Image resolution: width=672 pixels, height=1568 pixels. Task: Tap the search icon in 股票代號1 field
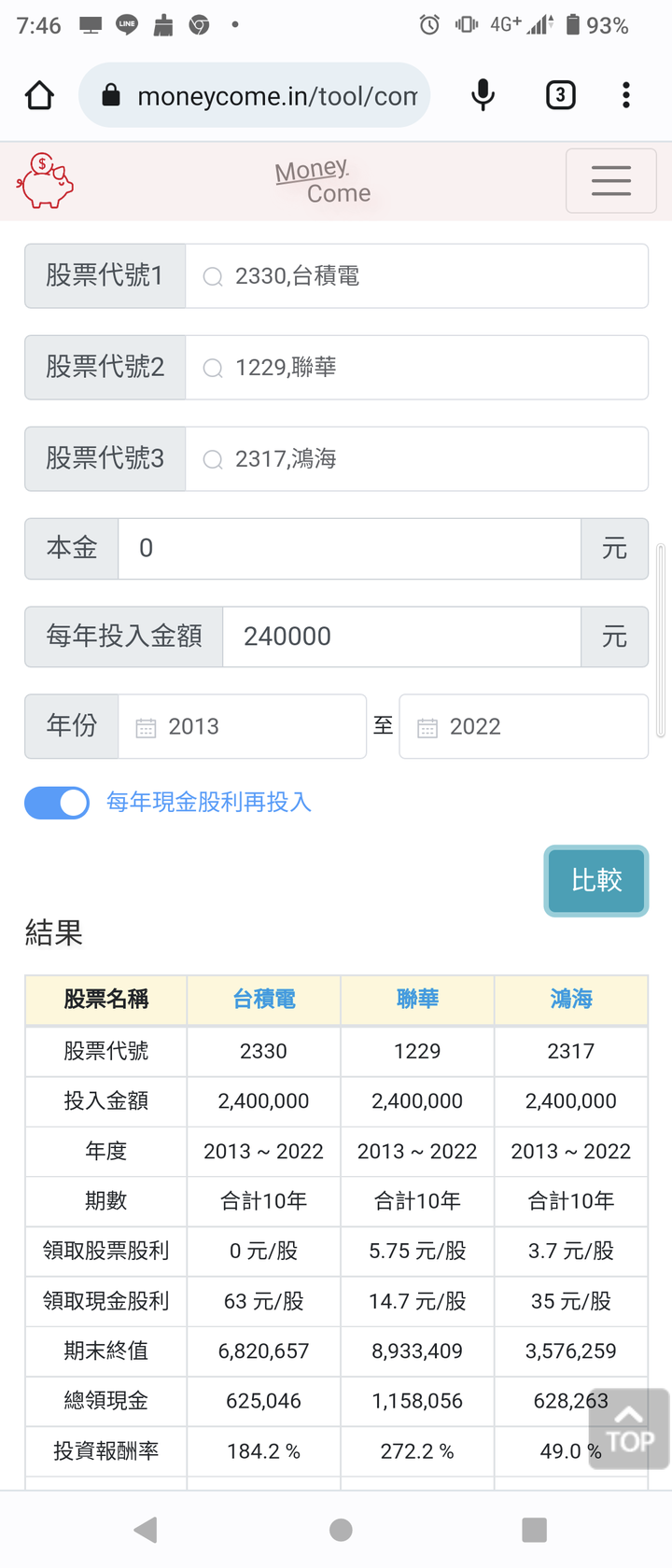213,277
